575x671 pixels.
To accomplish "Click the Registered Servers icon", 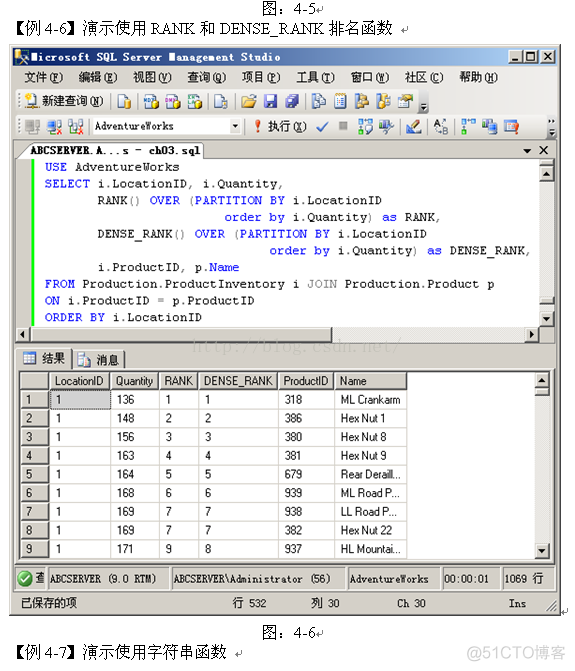I will click(318, 101).
